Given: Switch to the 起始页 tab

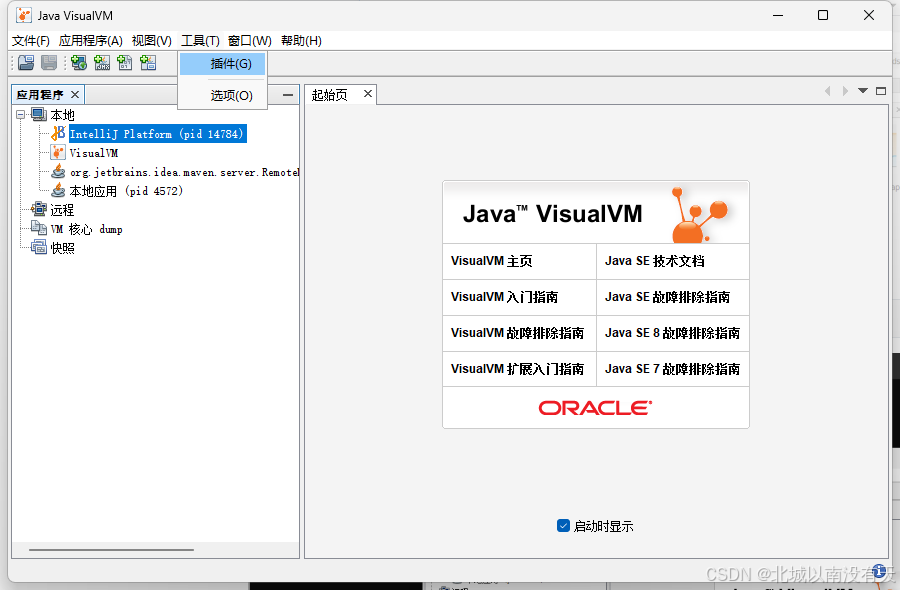Looking at the screenshot, I should (x=329, y=95).
